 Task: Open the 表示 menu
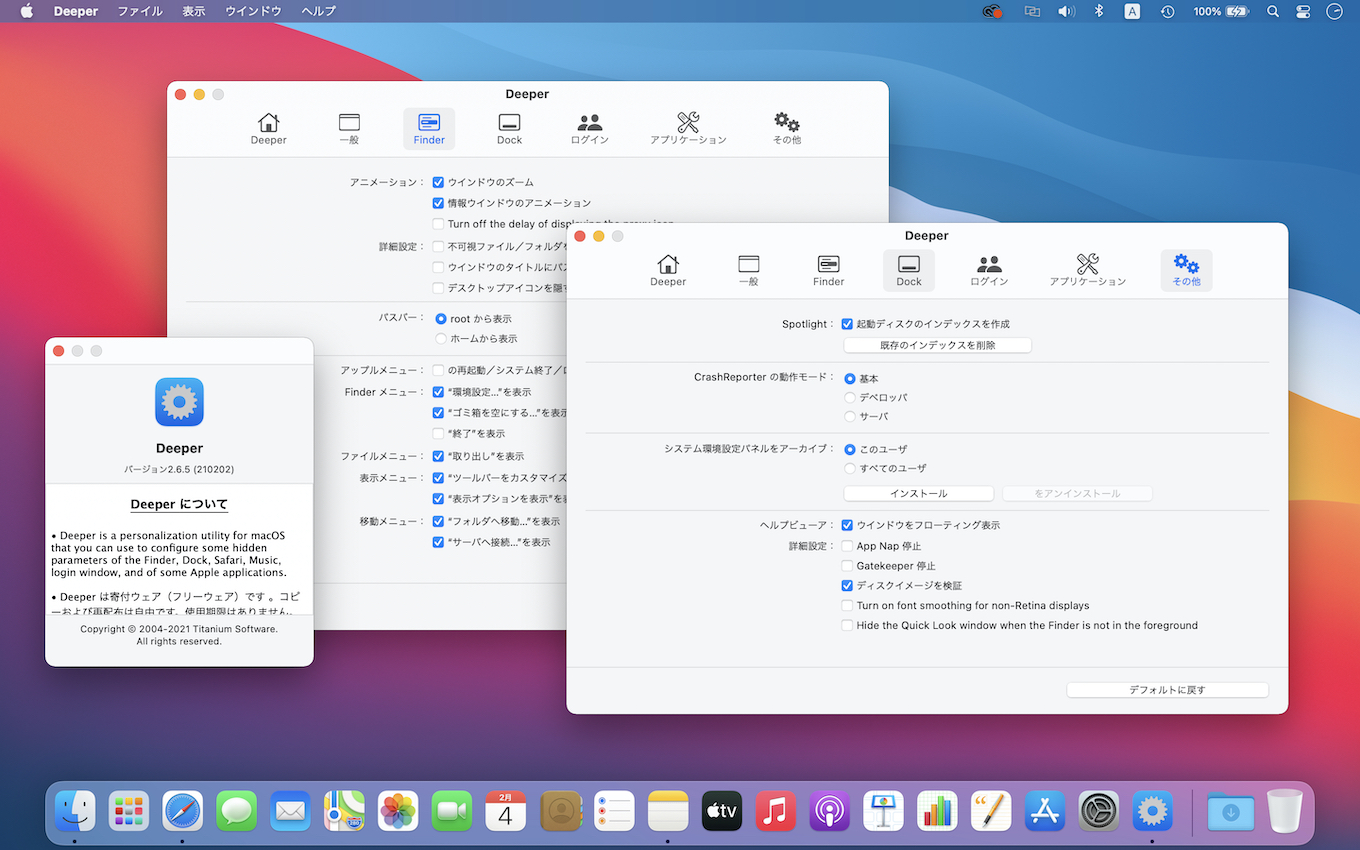[194, 12]
